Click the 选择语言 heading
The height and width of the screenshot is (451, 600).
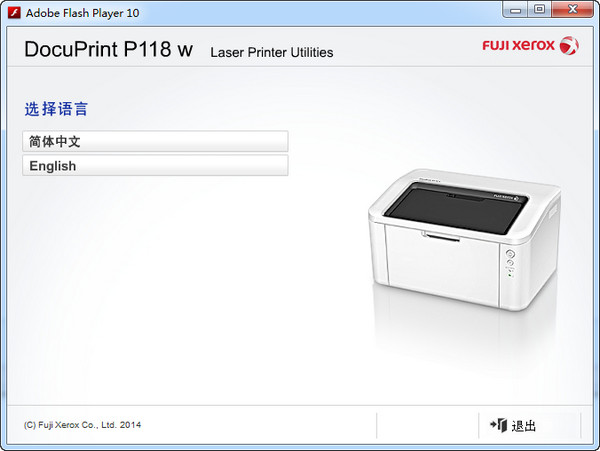pos(56,109)
